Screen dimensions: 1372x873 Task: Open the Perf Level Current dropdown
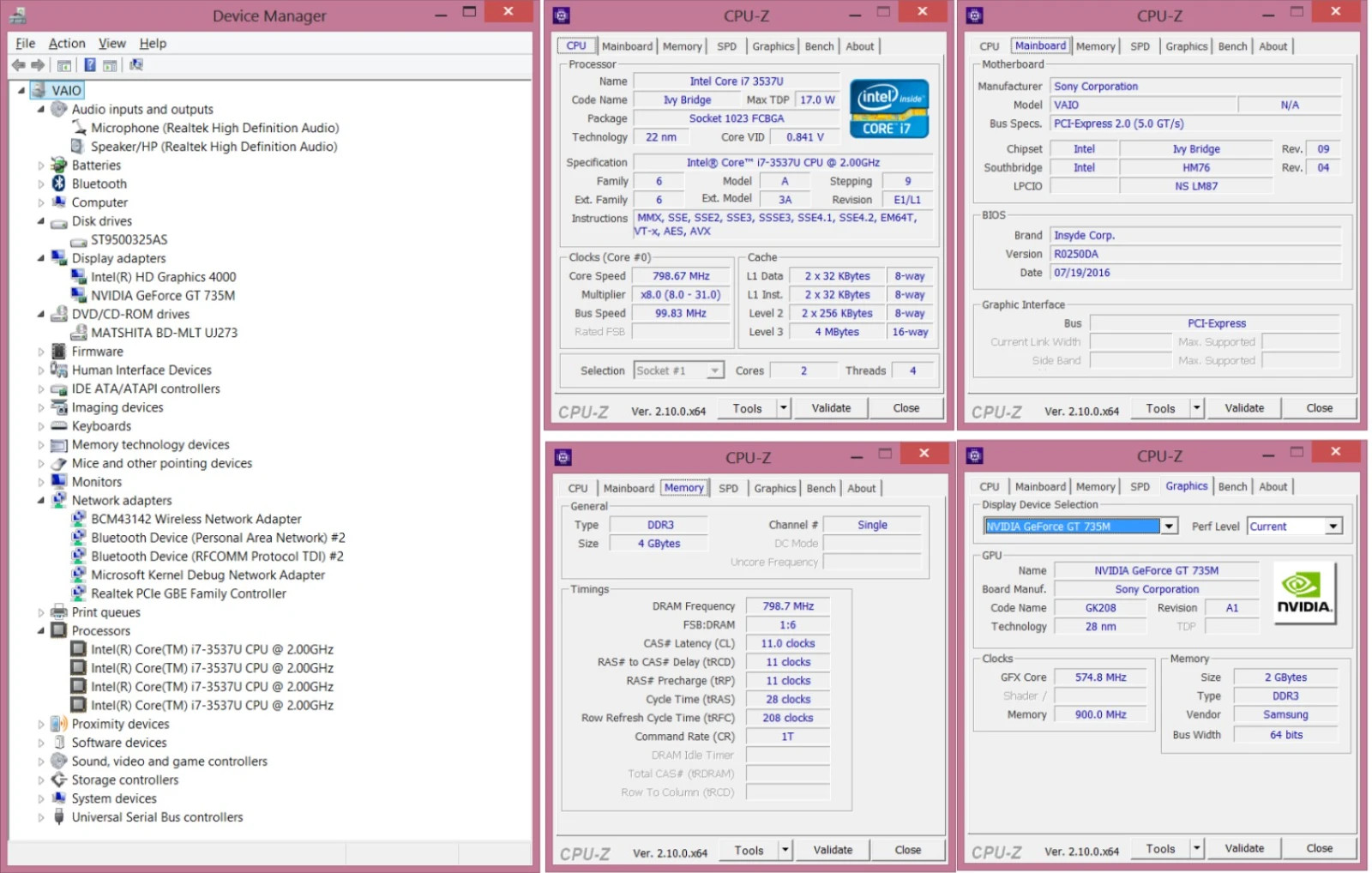1333,527
